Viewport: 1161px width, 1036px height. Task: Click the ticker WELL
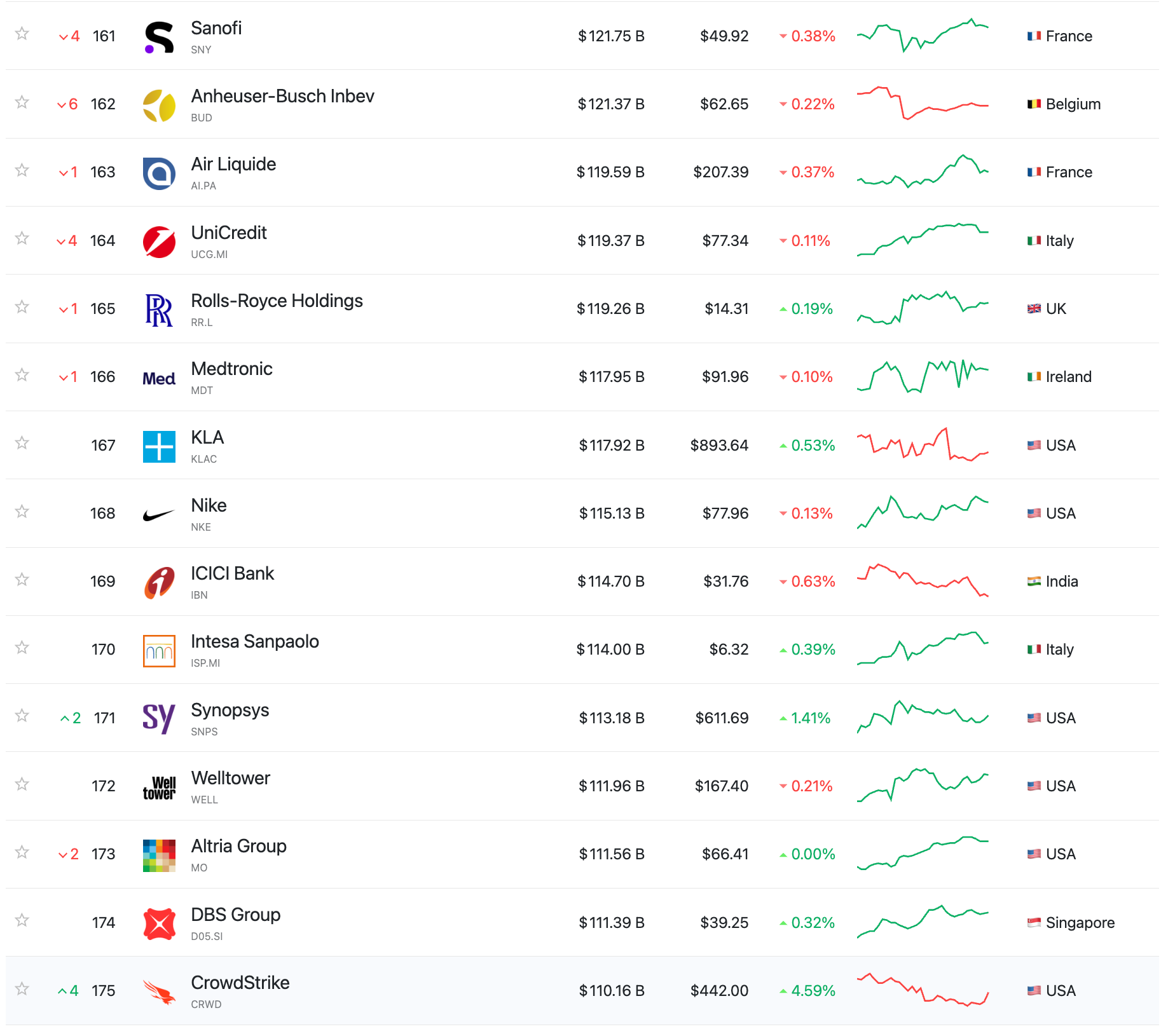click(x=204, y=800)
